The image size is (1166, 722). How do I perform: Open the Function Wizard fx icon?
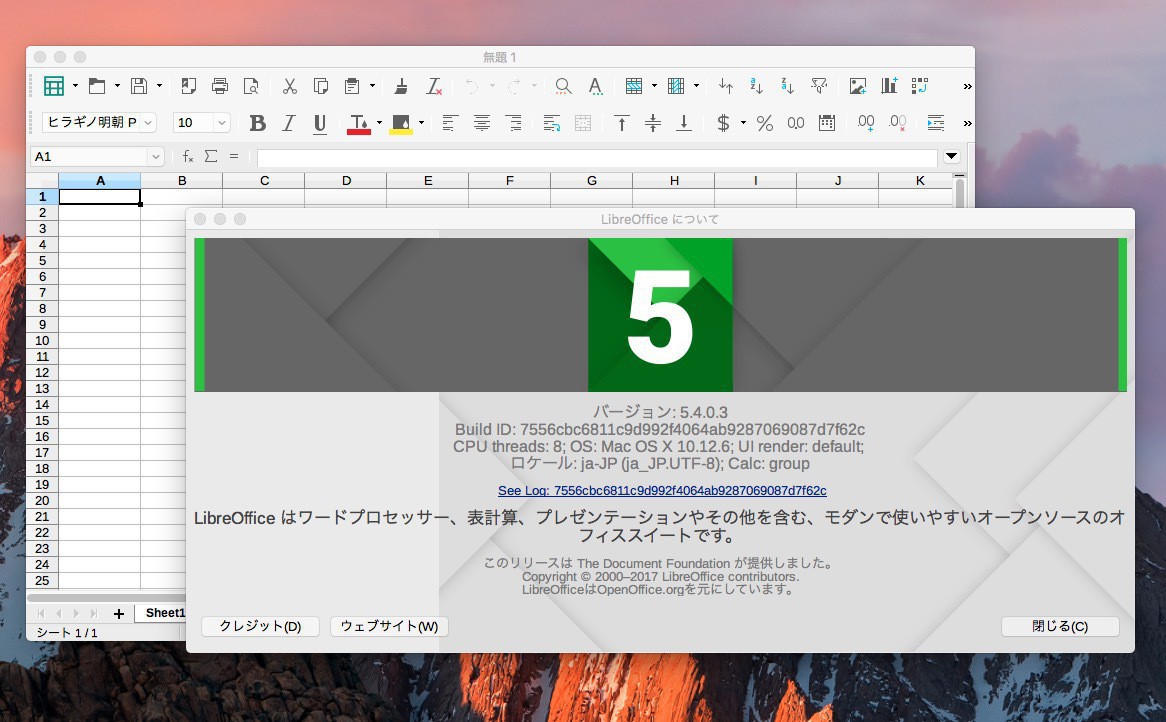coord(188,156)
